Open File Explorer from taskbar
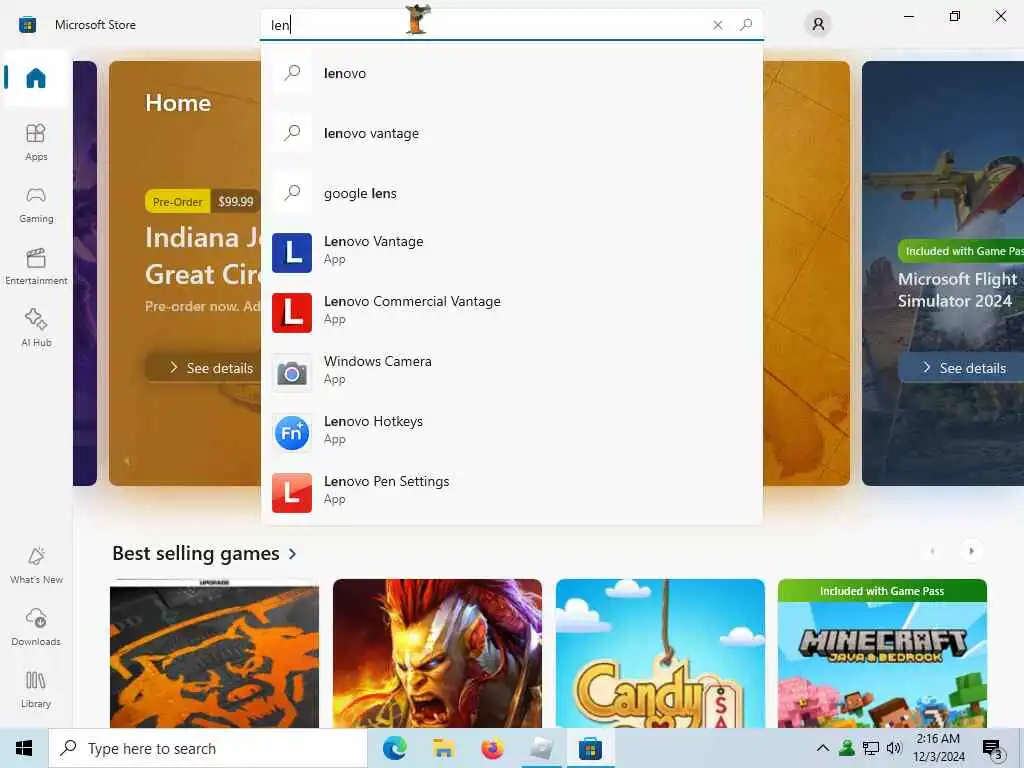Image resolution: width=1024 pixels, height=768 pixels. coord(443,748)
